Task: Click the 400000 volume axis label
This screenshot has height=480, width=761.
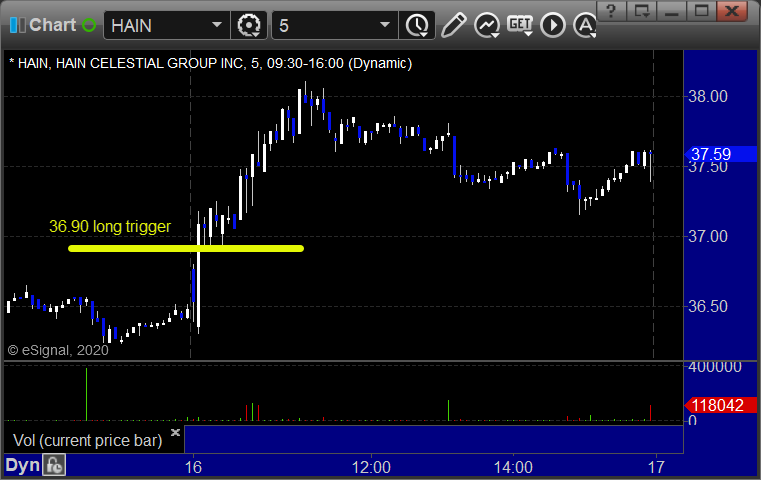Action: (x=715, y=367)
